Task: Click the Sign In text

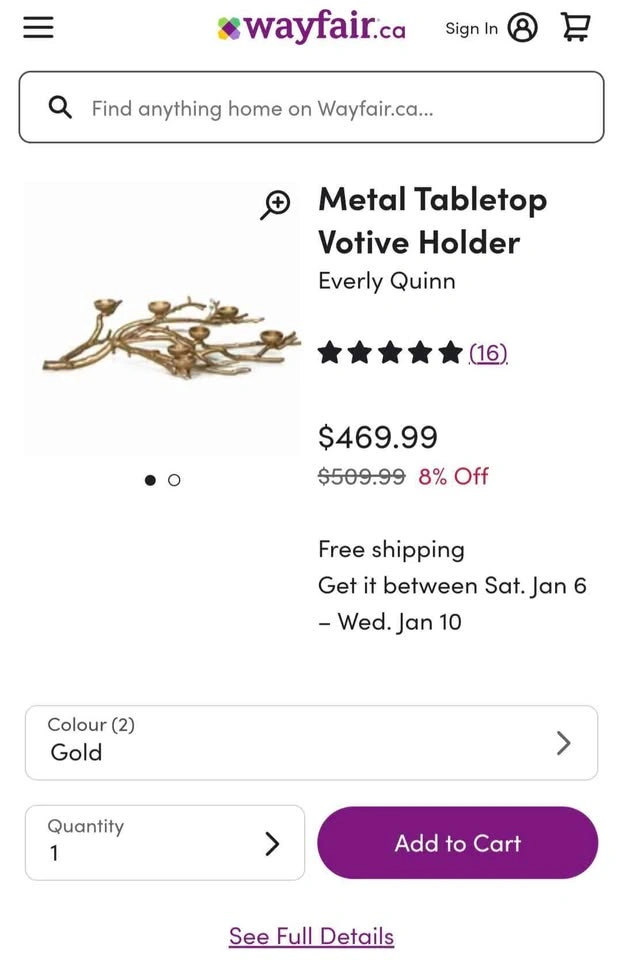Action: (x=471, y=28)
